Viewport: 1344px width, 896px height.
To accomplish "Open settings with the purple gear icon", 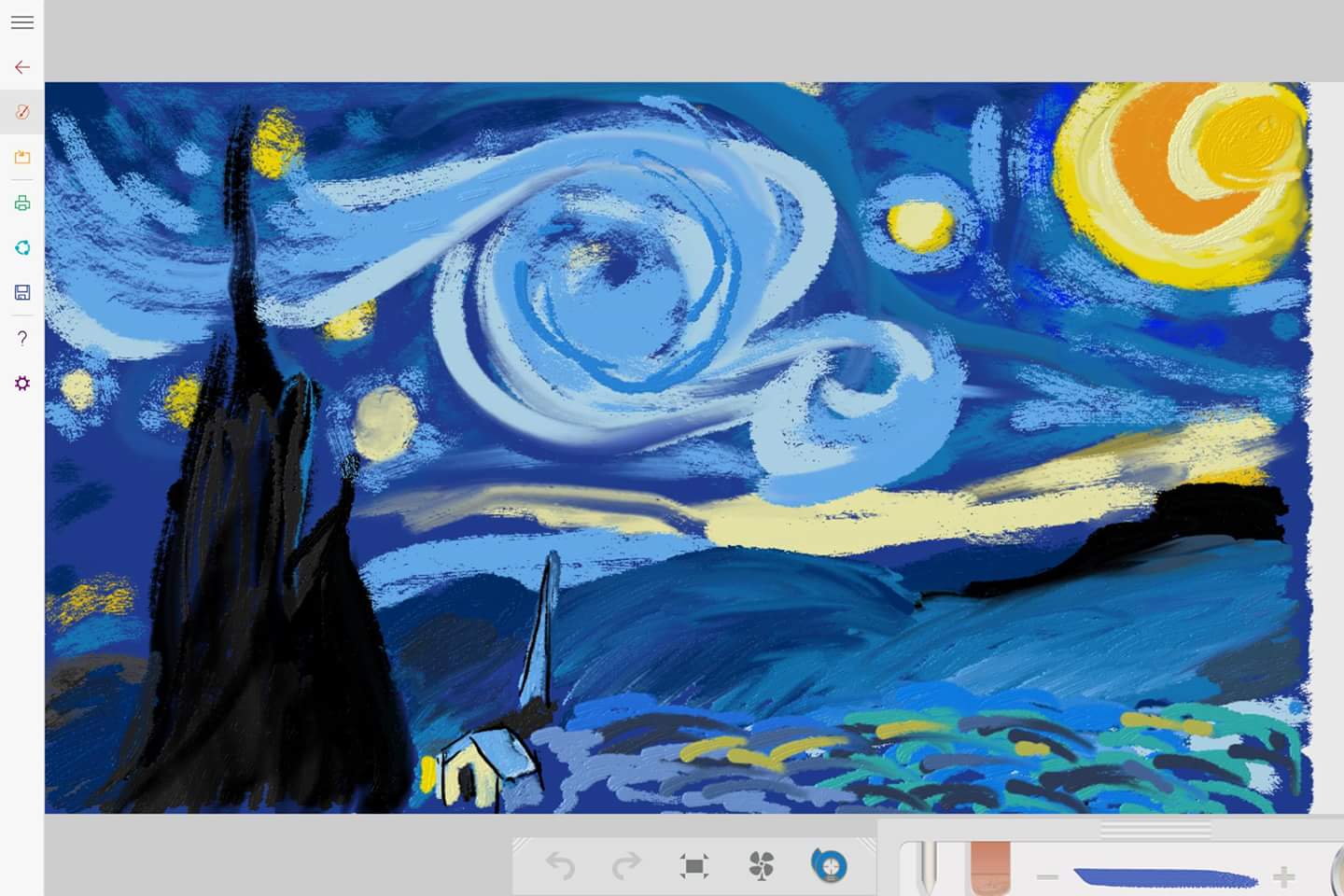I will coord(22,384).
